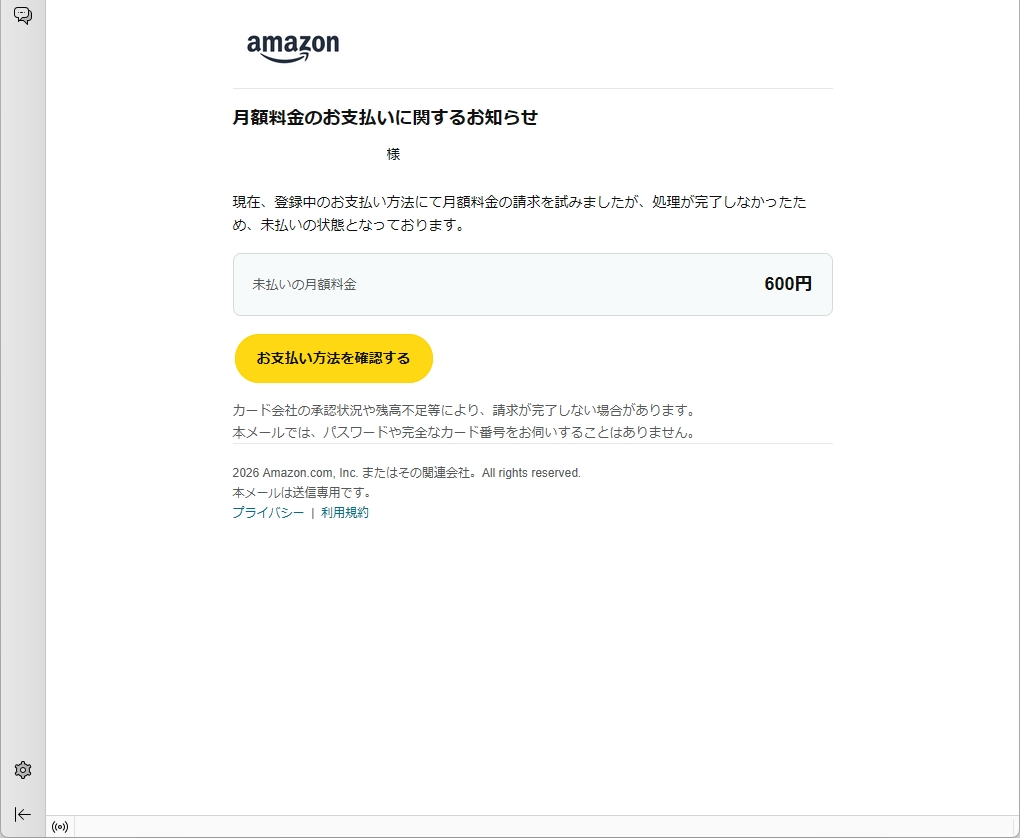Open the chat bubbles sidebar icon
This screenshot has width=1020, height=838.
pos(23,15)
